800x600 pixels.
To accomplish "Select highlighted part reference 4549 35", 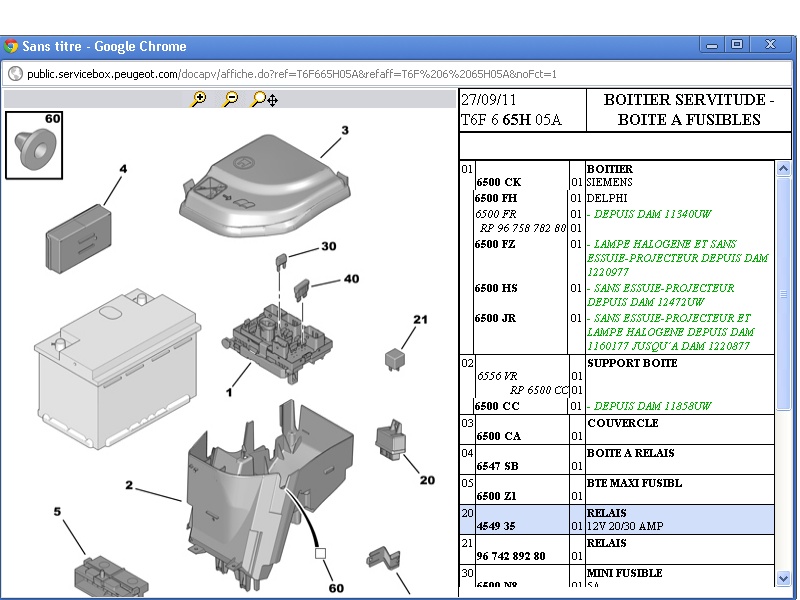I will (x=496, y=526).
